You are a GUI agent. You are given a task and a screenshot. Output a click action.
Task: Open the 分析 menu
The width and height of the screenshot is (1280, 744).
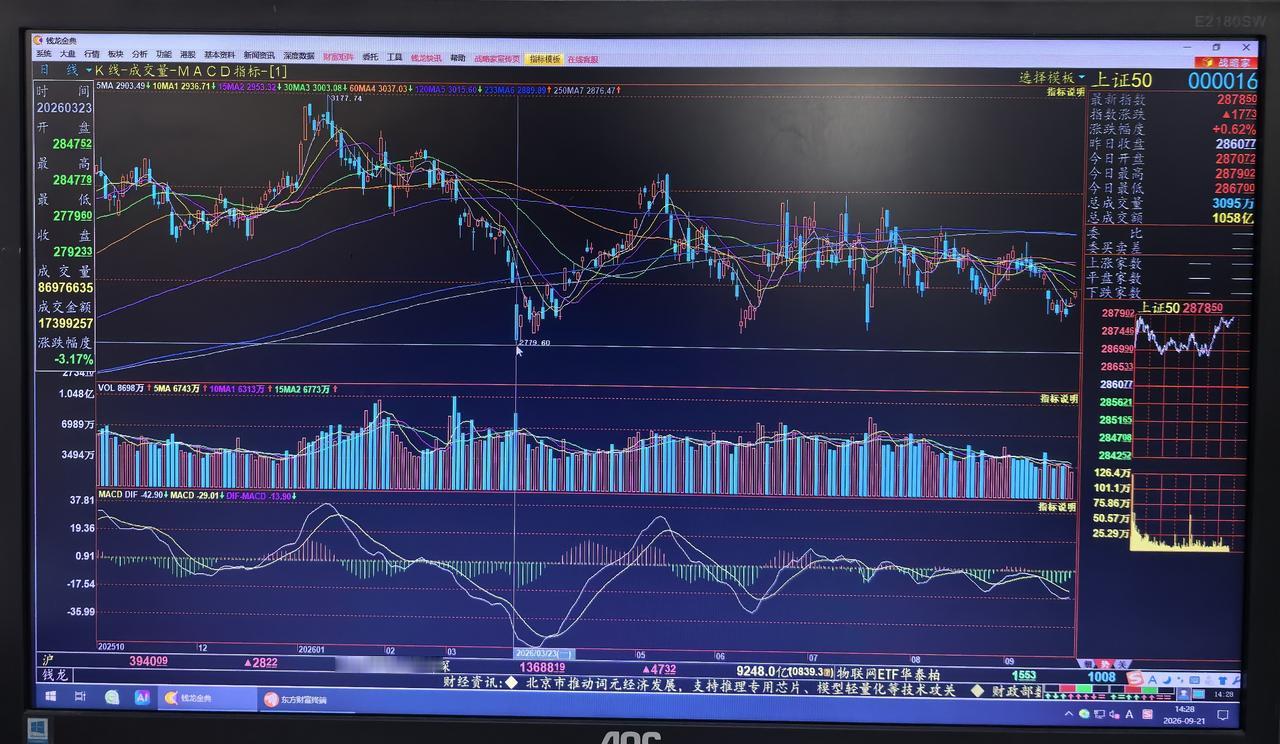click(x=140, y=55)
